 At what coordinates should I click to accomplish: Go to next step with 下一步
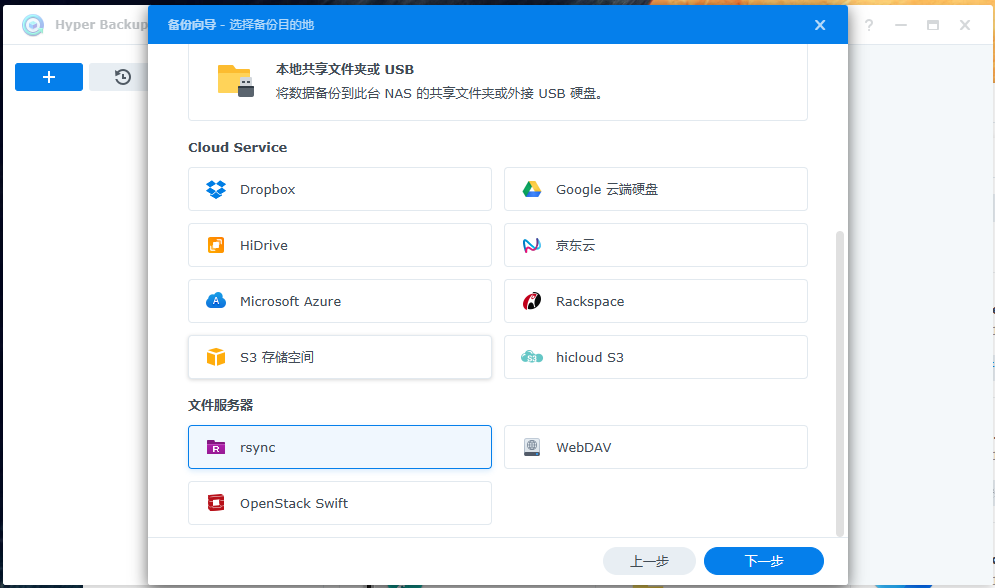(x=764, y=561)
